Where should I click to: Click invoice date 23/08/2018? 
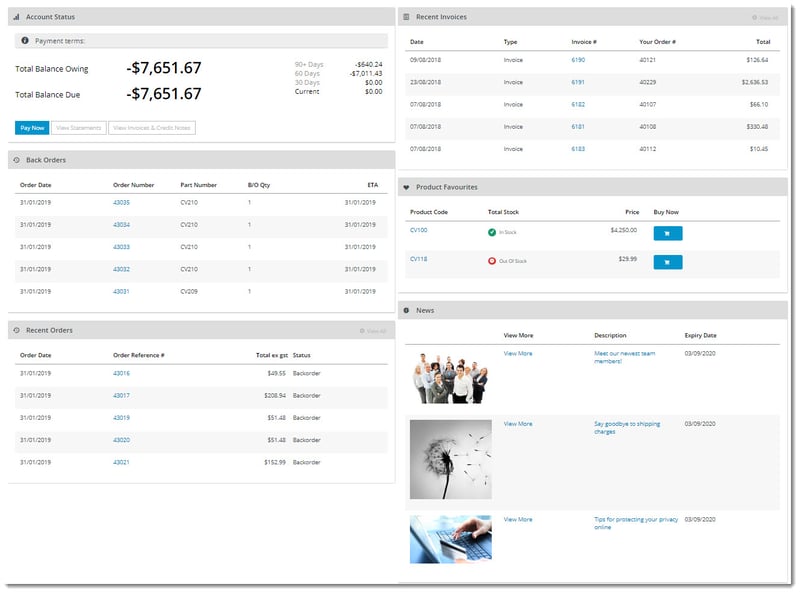(425, 82)
